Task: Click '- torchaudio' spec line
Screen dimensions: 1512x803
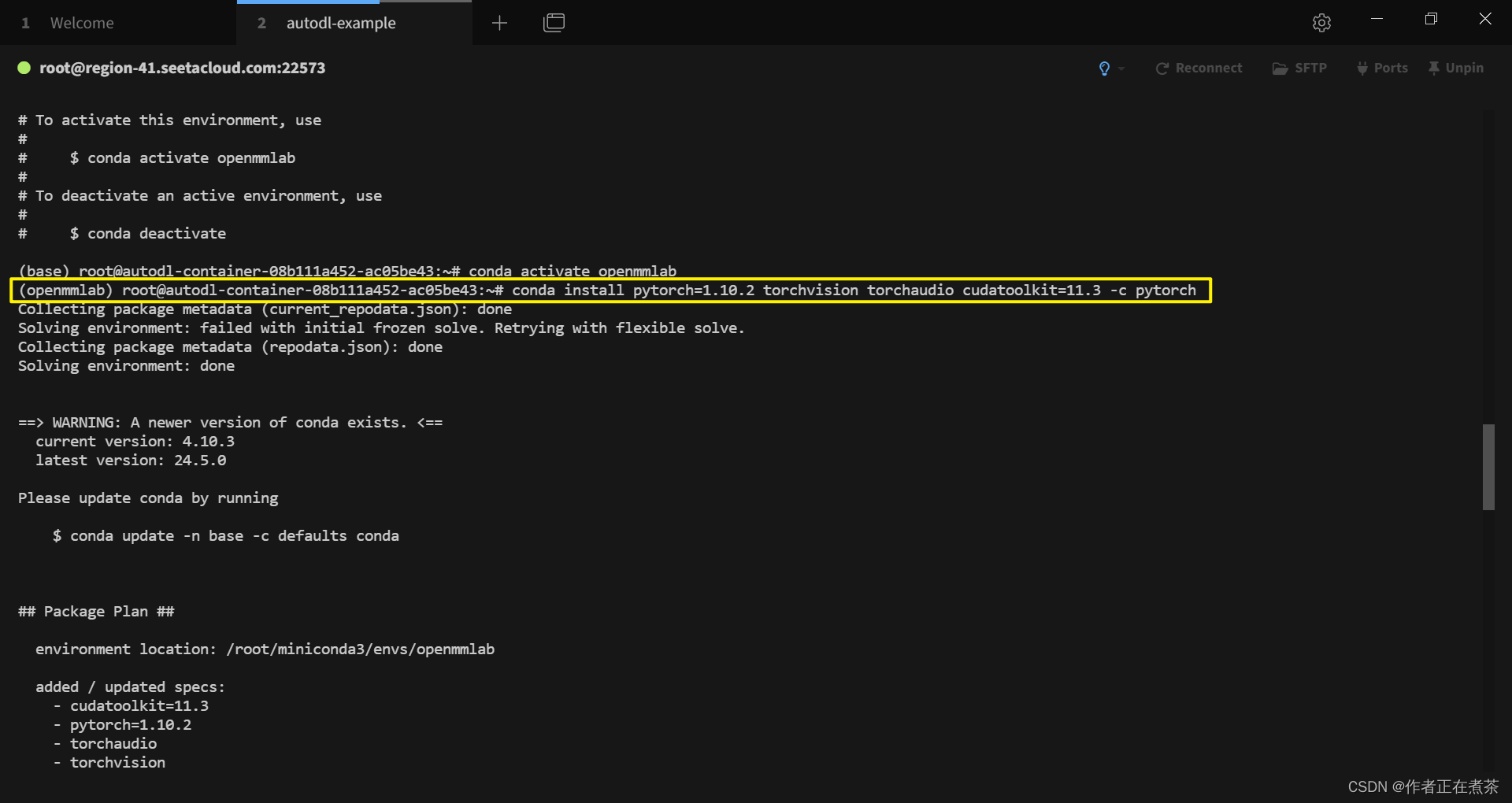Action: (x=105, y=744)
